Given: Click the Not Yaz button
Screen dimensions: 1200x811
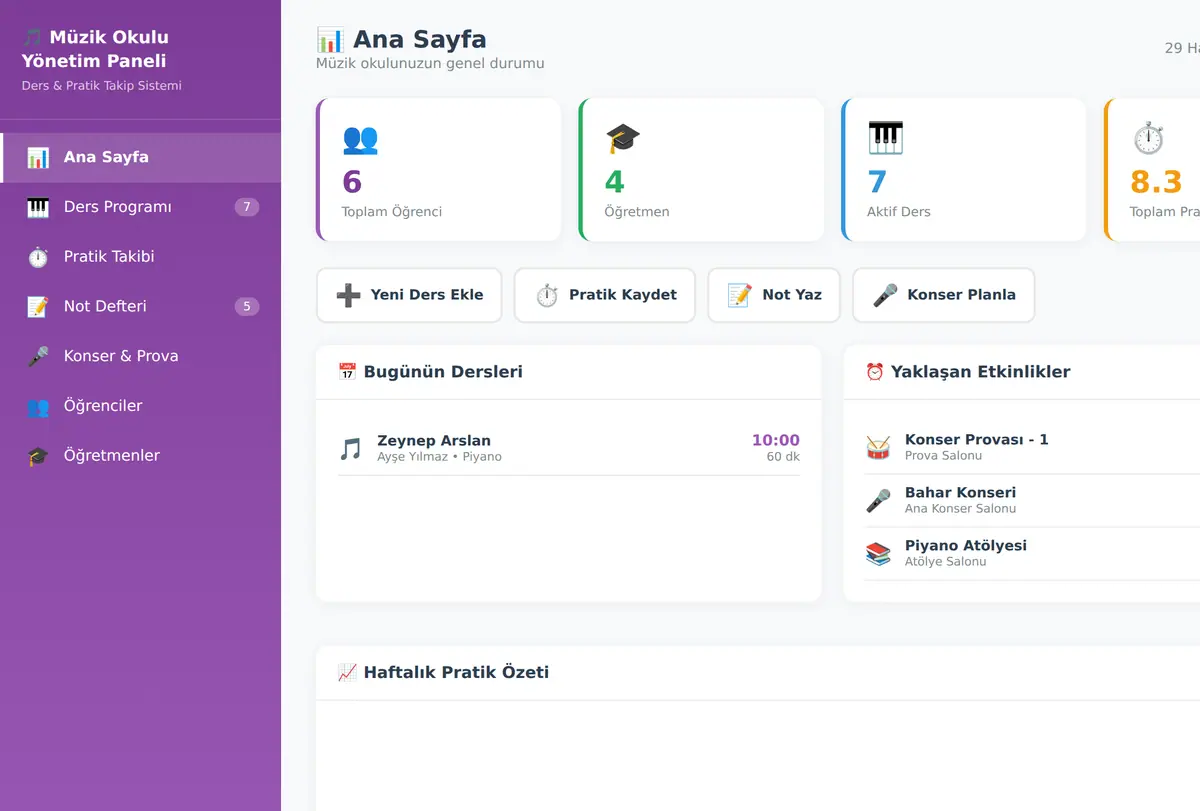Looking at the screenshot, I should click(x=774, y=295).
